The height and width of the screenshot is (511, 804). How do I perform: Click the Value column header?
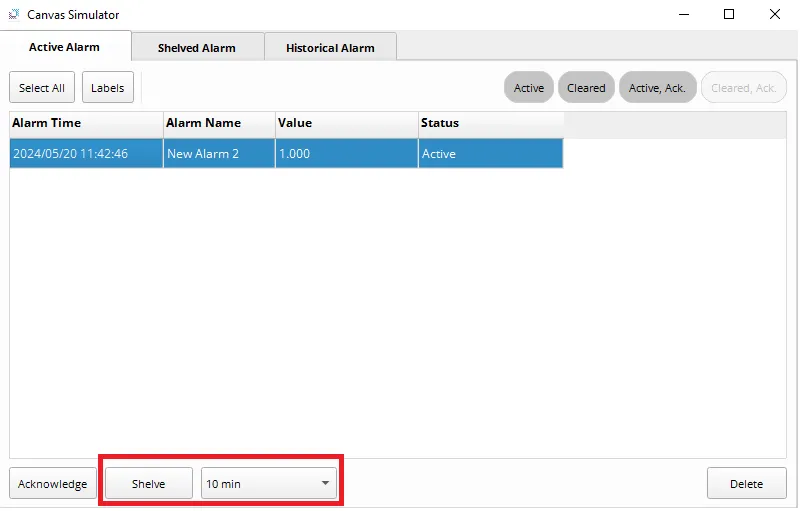tap(346, 123)
